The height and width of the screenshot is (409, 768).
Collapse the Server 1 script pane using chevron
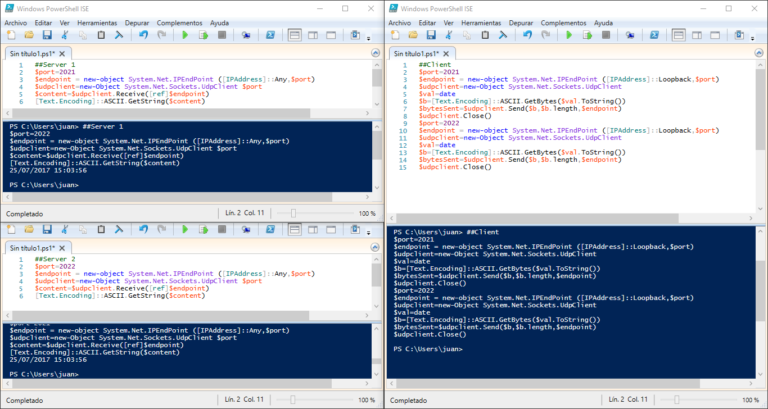coord(373,52)
